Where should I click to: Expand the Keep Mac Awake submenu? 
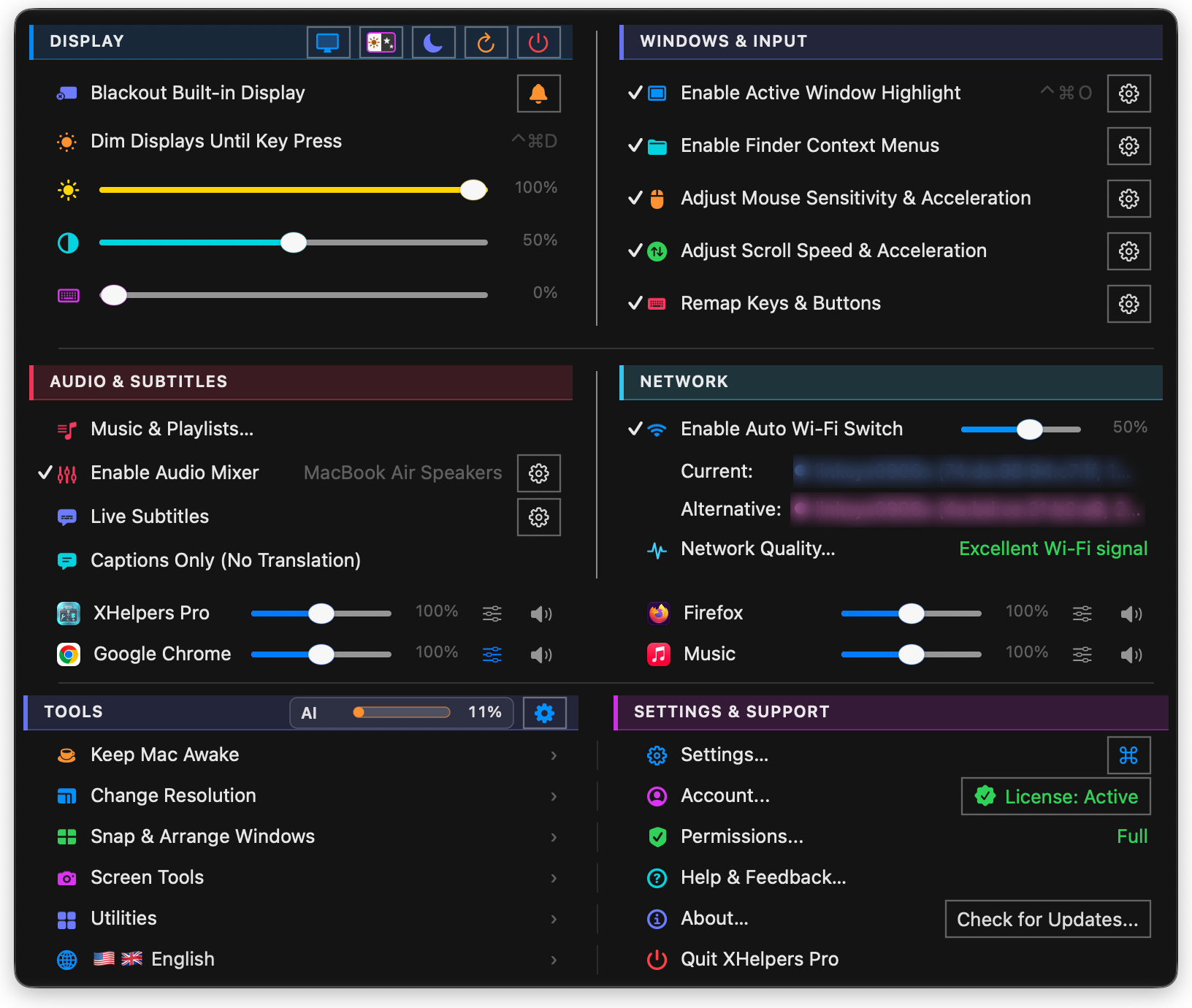[307, 755]
